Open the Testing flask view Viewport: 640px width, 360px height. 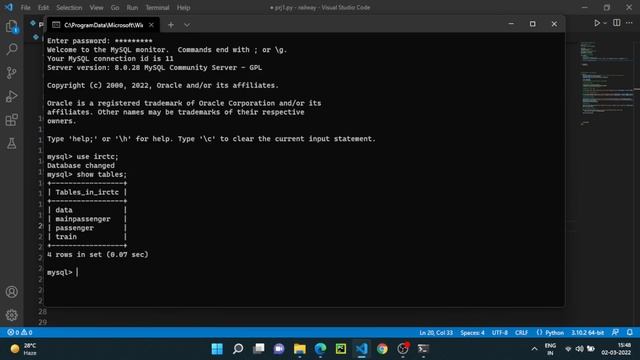pos(12,143)
